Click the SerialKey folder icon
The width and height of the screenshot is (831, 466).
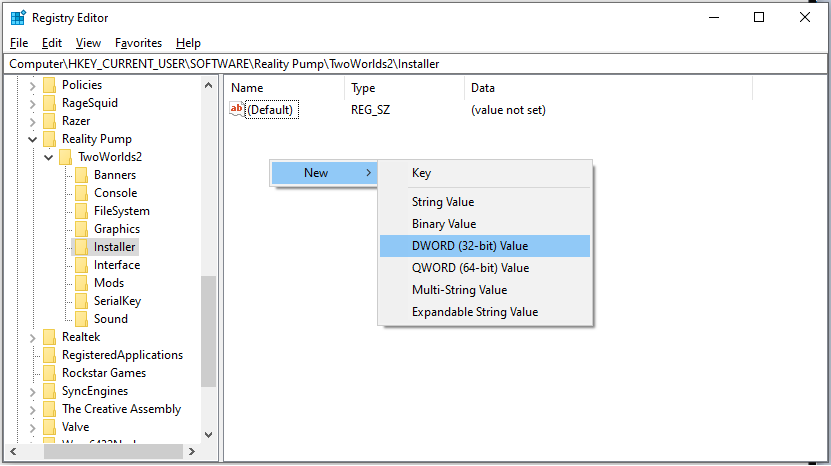[x=82, y=301]
